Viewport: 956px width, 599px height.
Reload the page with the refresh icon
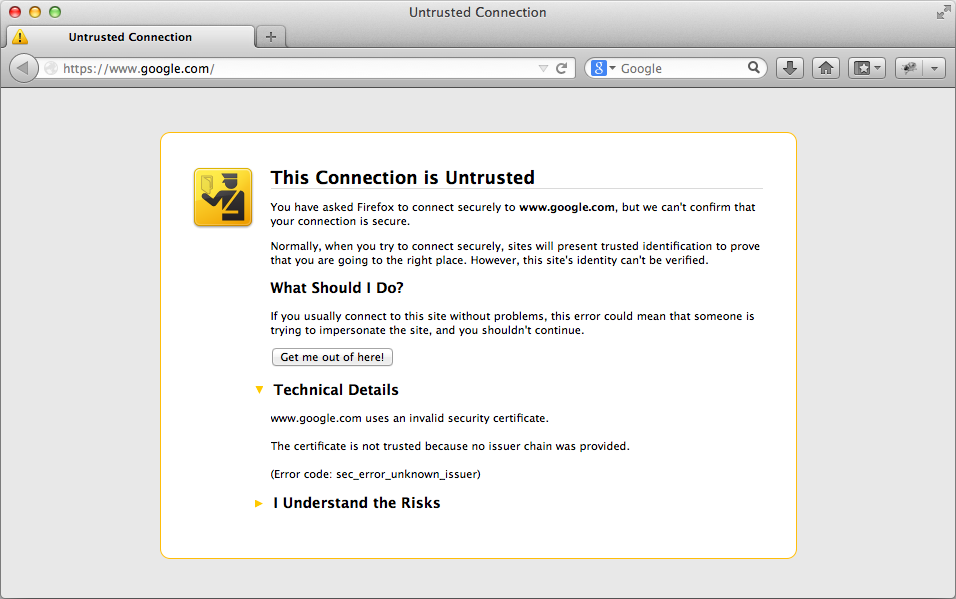point(562,68)
